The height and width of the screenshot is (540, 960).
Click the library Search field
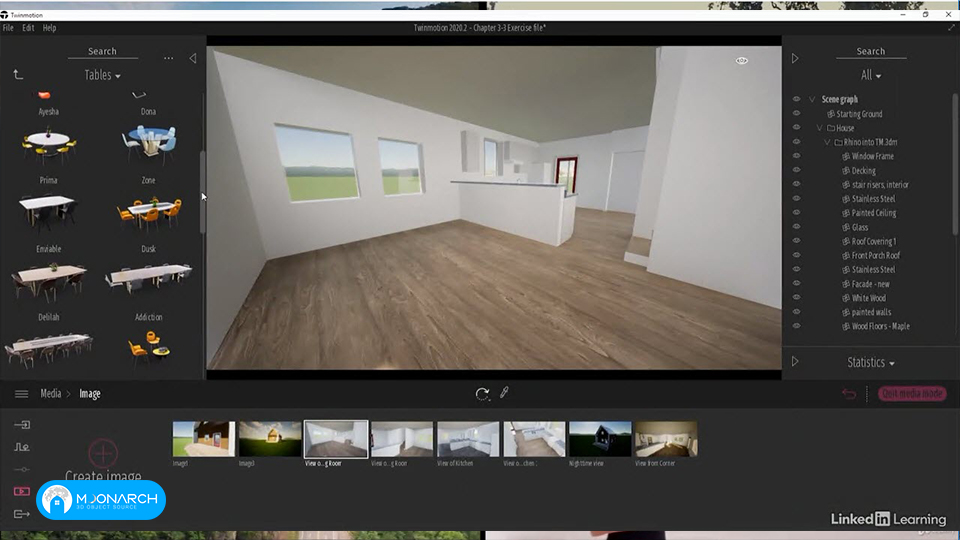(x=102, y=51)
